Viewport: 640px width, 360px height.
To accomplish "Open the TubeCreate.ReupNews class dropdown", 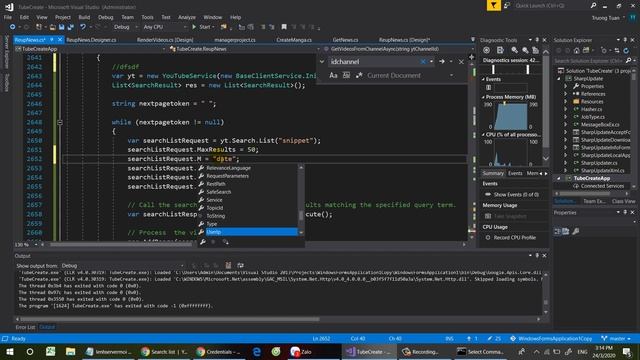I will pos(318,49).
